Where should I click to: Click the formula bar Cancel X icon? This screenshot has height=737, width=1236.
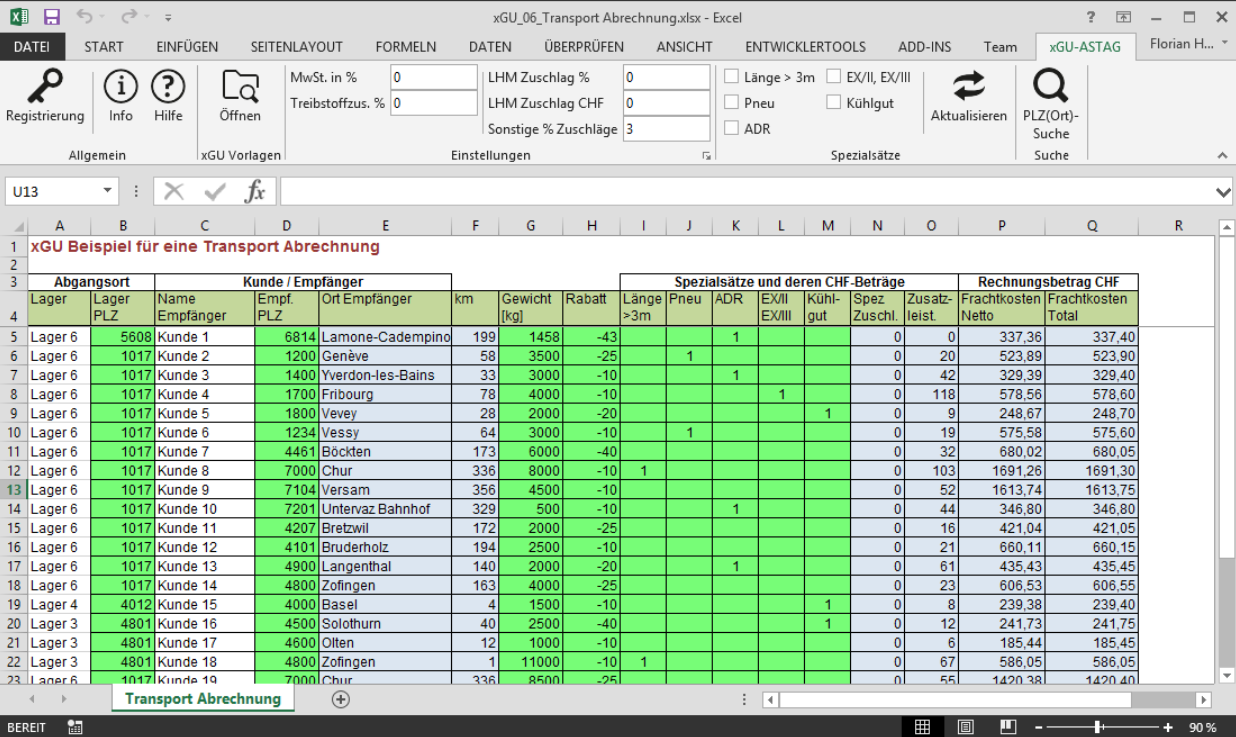(x=174, y=191)
